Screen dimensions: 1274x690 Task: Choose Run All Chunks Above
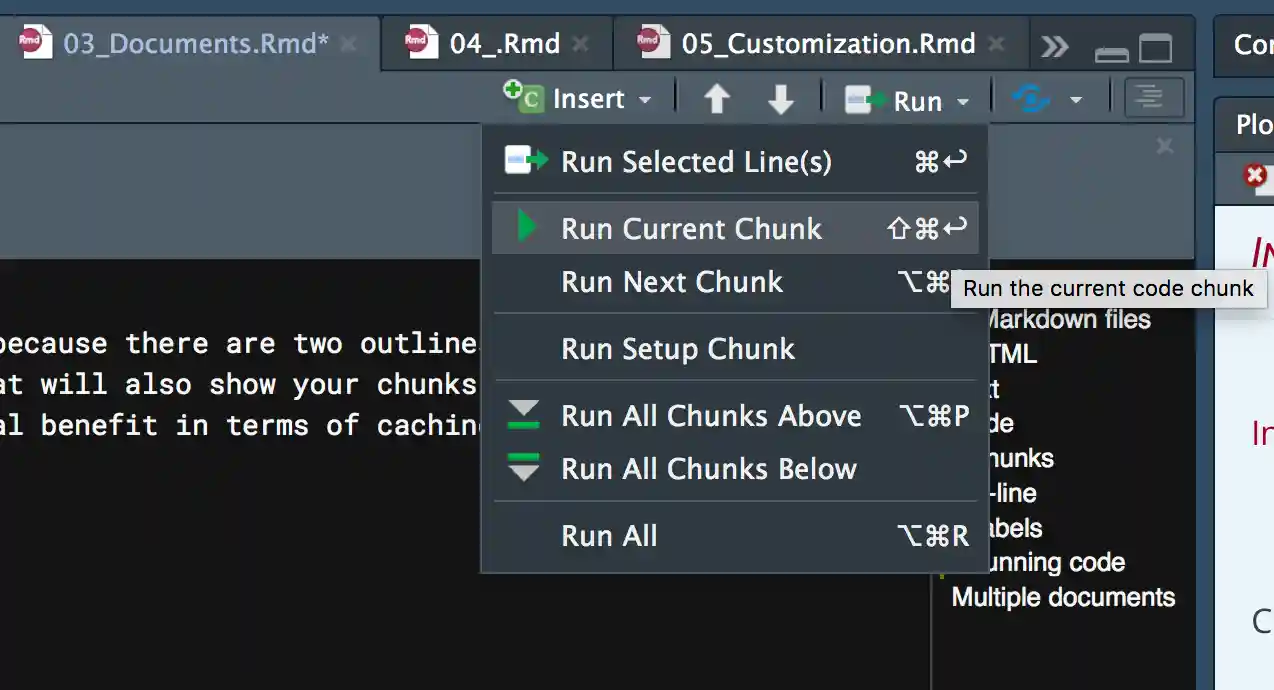[x=711, y=416]
